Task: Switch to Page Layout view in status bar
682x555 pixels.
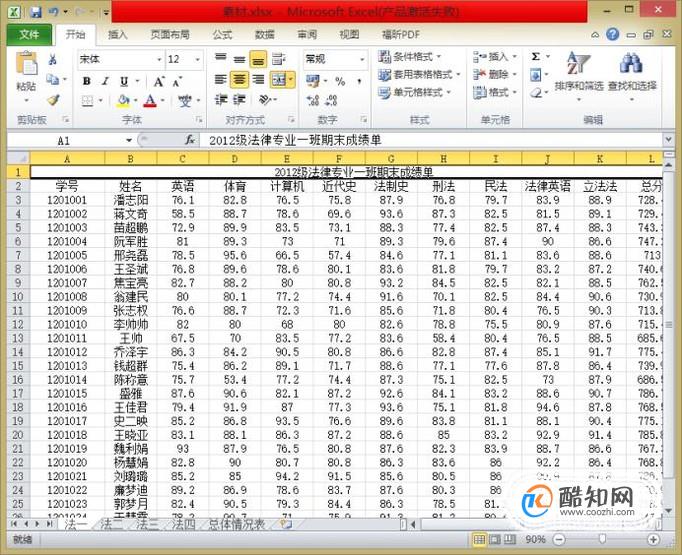Action: [x=495, y=540]
